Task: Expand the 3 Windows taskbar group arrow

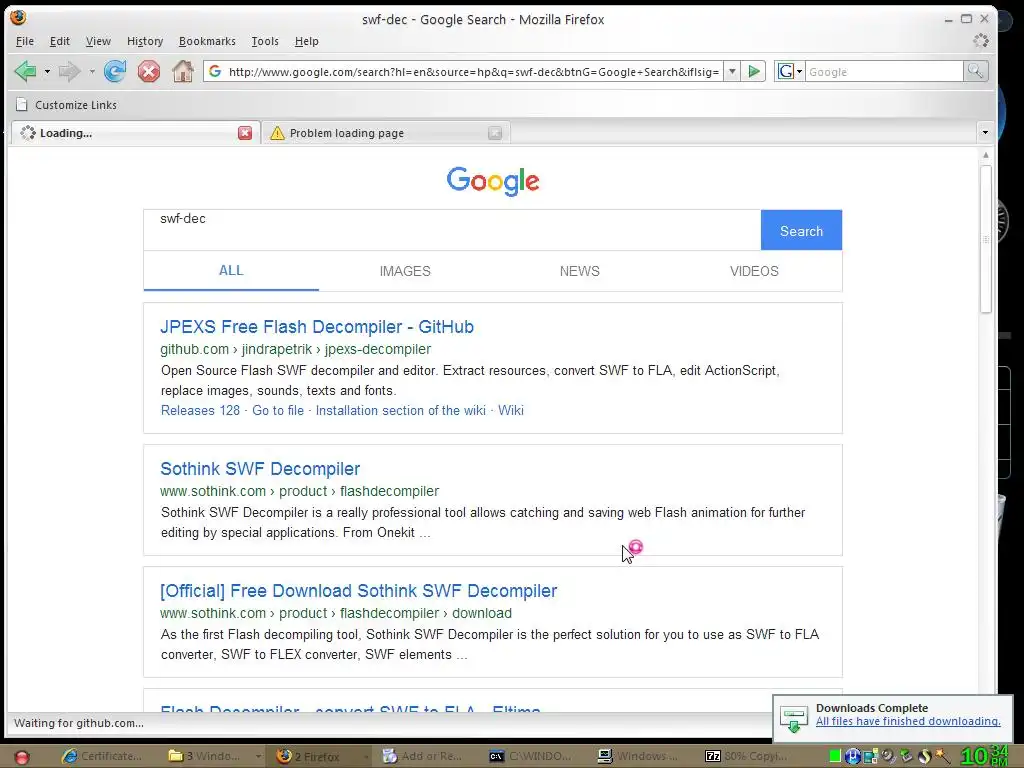Action: [258, 756]
